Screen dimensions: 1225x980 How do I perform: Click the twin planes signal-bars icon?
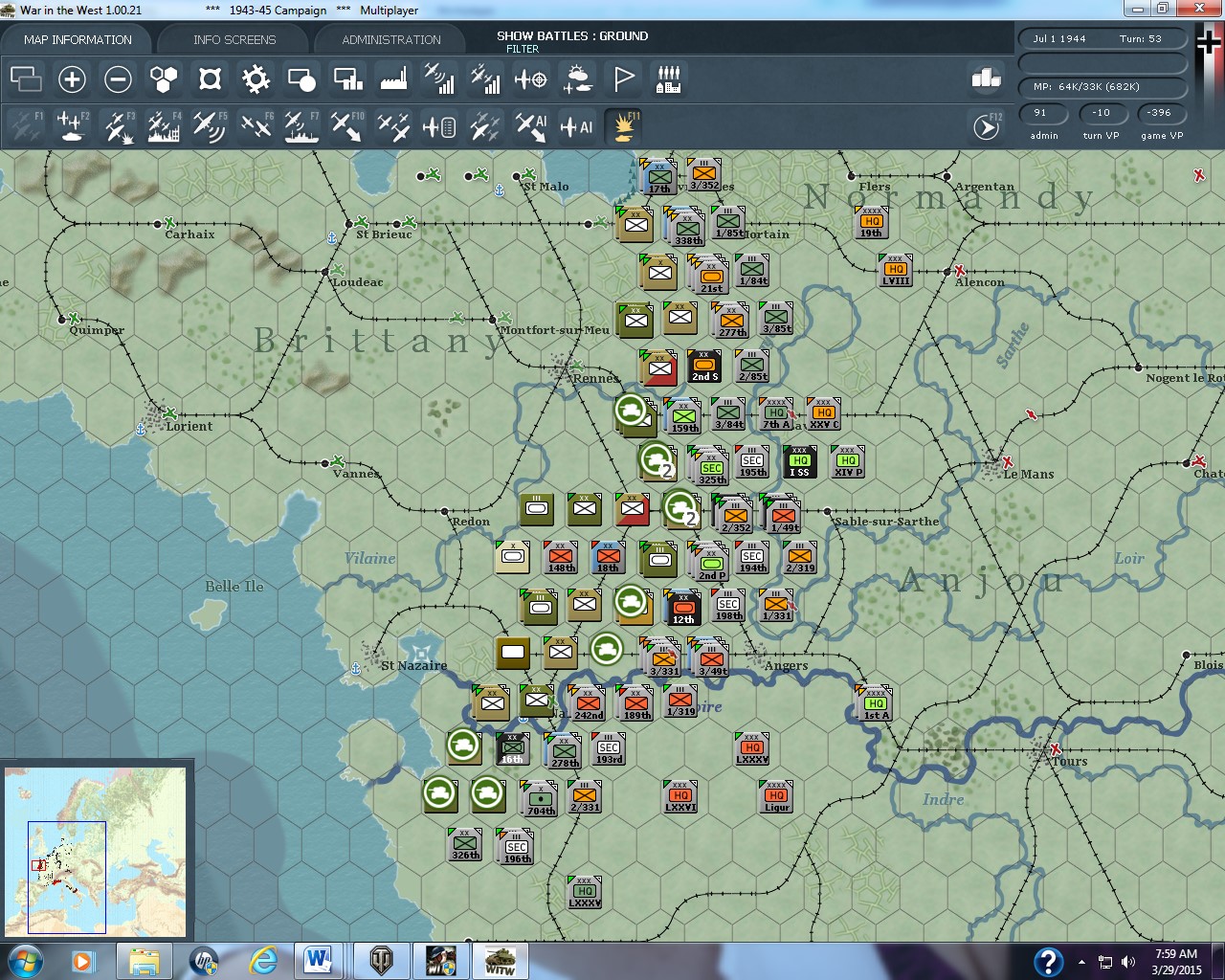(485, 79)
